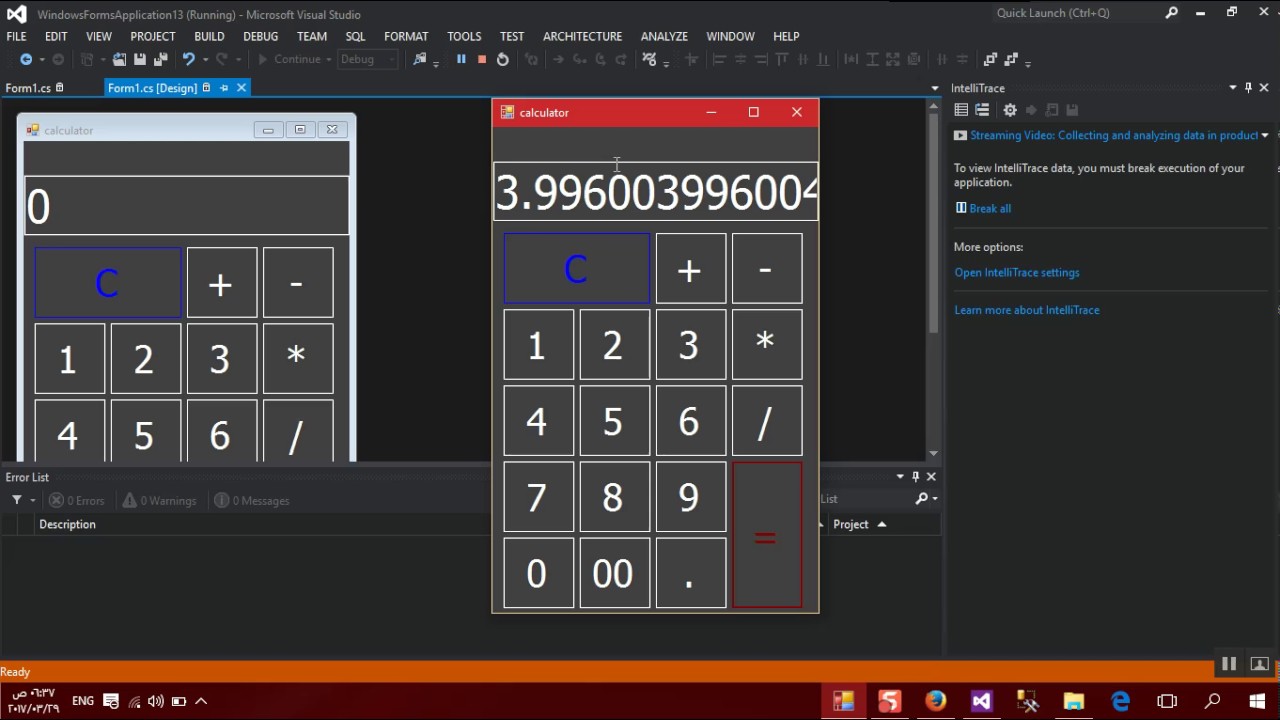
Task: Open Firefox from the taskbar
Action: pyautogui.click(x=936, y=701)
